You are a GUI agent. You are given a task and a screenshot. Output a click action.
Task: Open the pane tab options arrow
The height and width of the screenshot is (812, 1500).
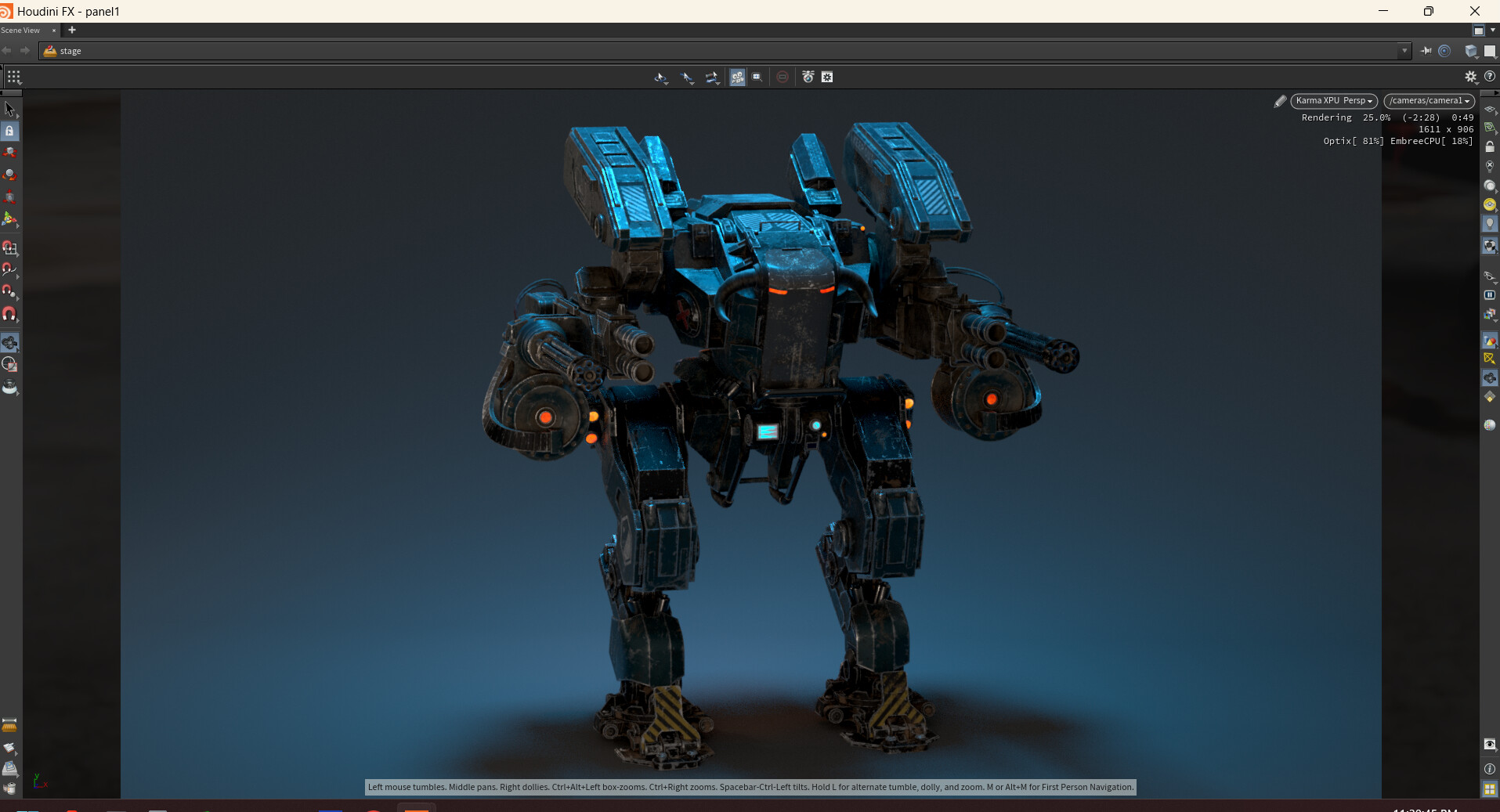pos(1493,31)
